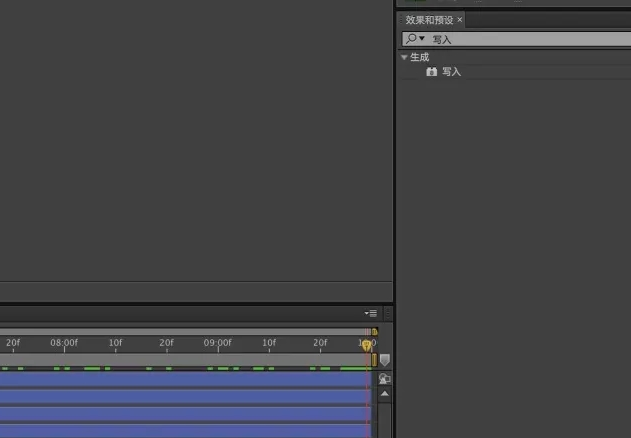Click the timeline scroll up arrow
631x438 pixels.
tap(385, 393)
